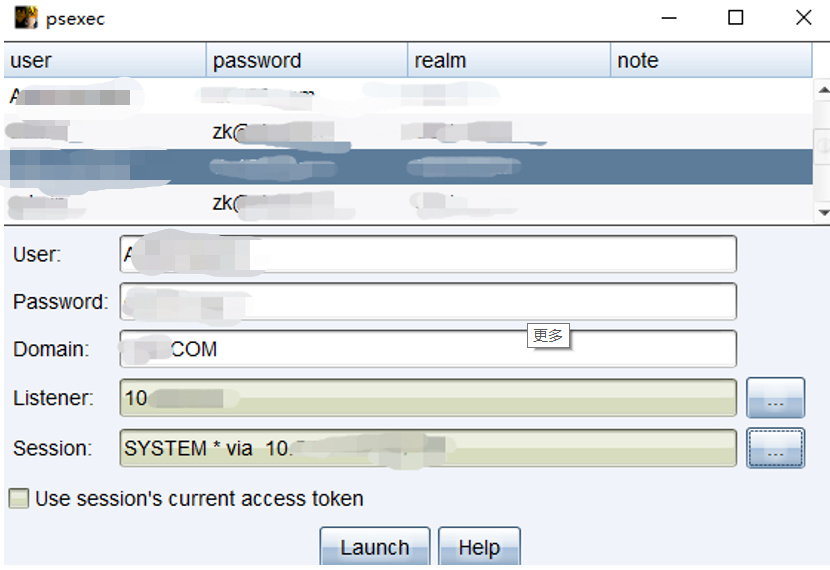Enable Use session's current access token
830x570 pixels.
coord(19,499)
